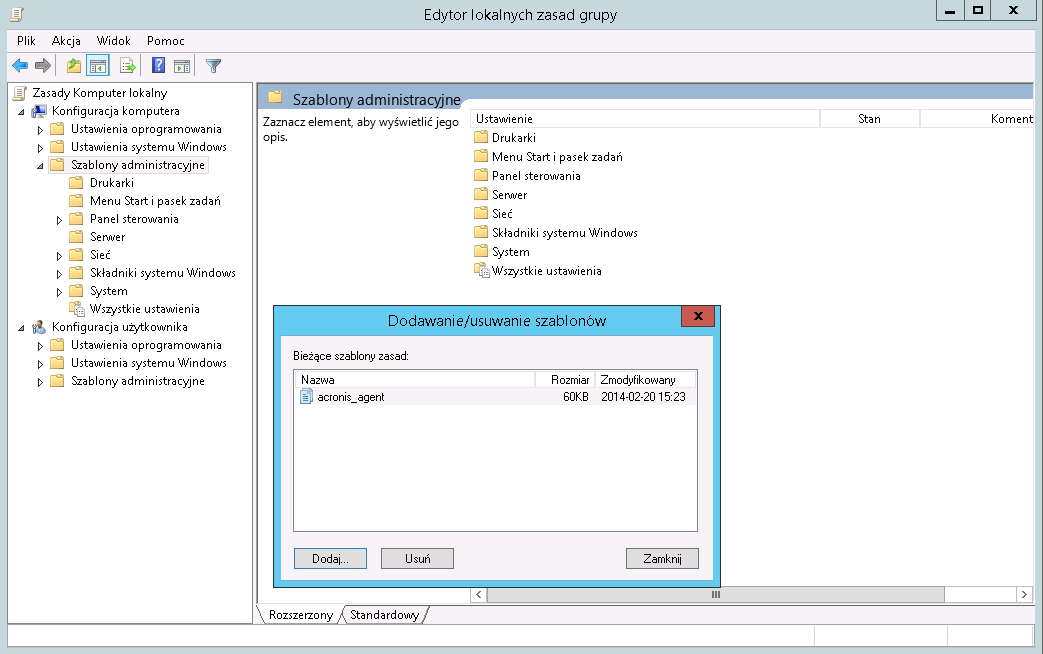
Task: Click the Filter funnel icon
Action: pos(213,66)
